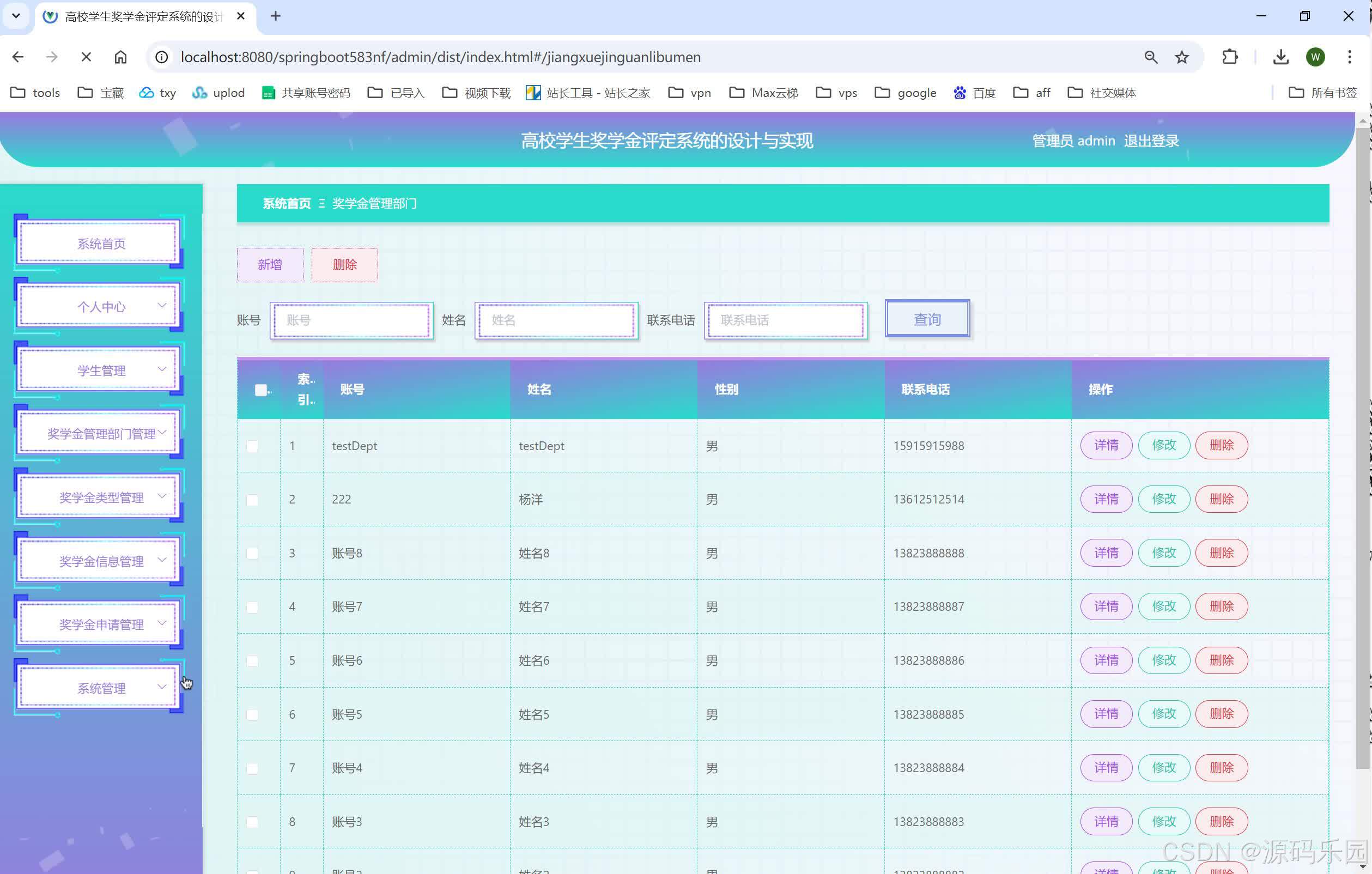Bookmark page with the star icon
This screenshot has height=874, width=1372.
1182,57
